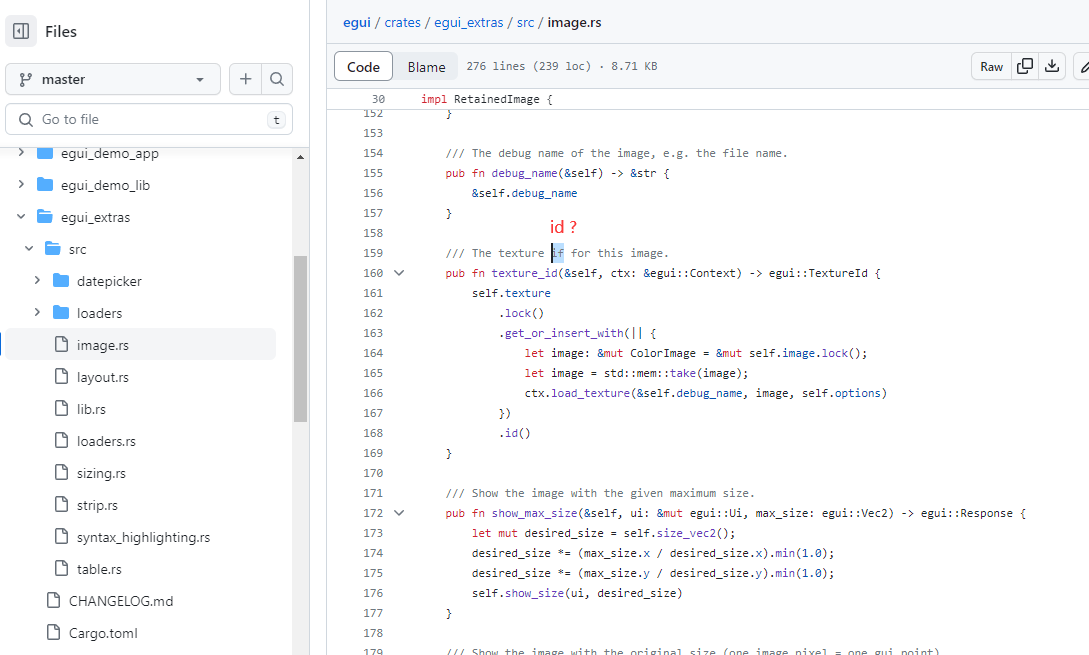Select the Code tab
1089x655 pixels.
(363, 66)
